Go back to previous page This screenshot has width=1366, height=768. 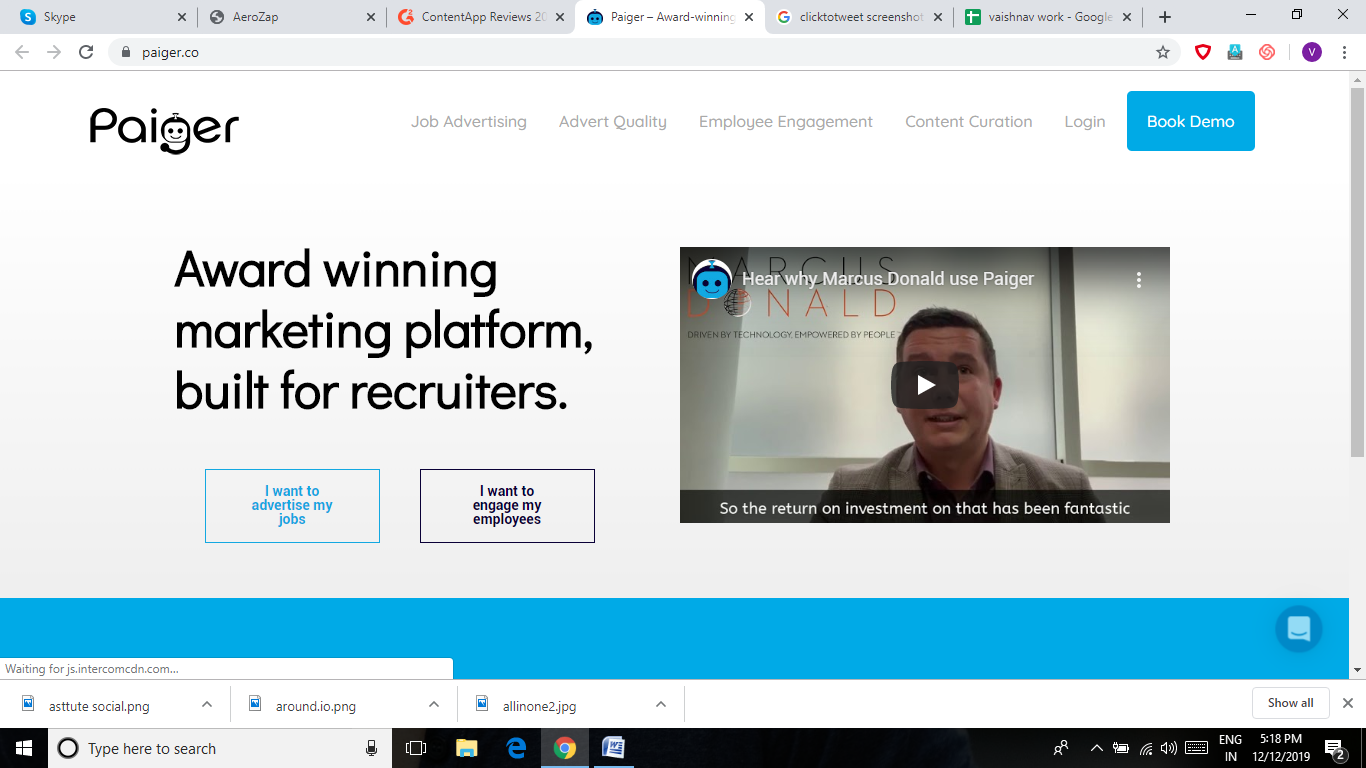click(22, 52)
